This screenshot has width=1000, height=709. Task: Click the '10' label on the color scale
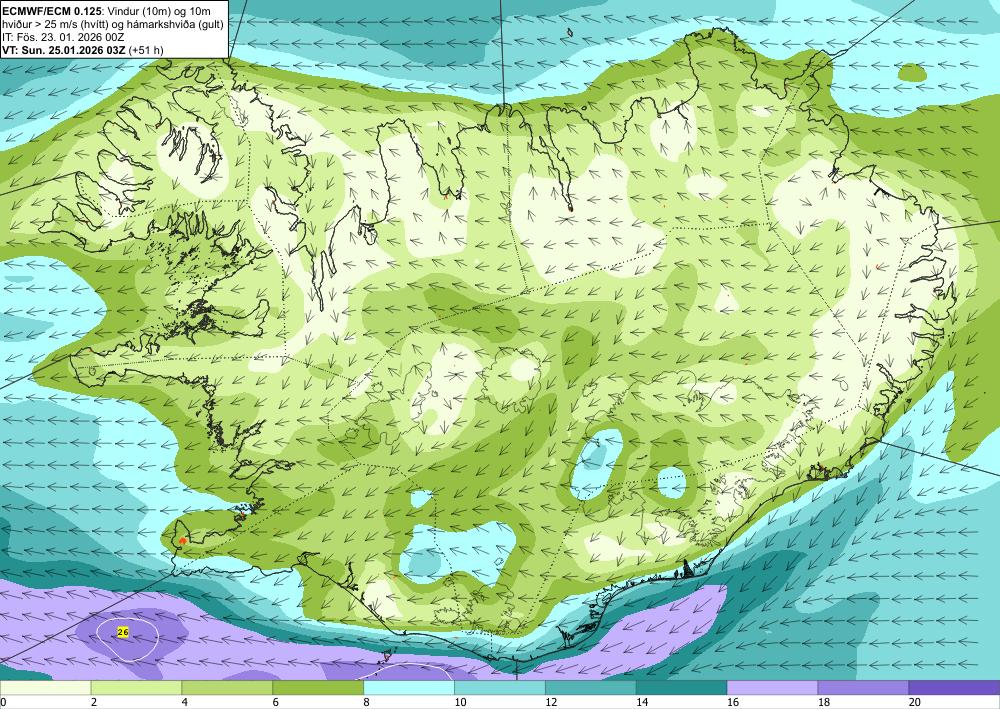point(460,703)
